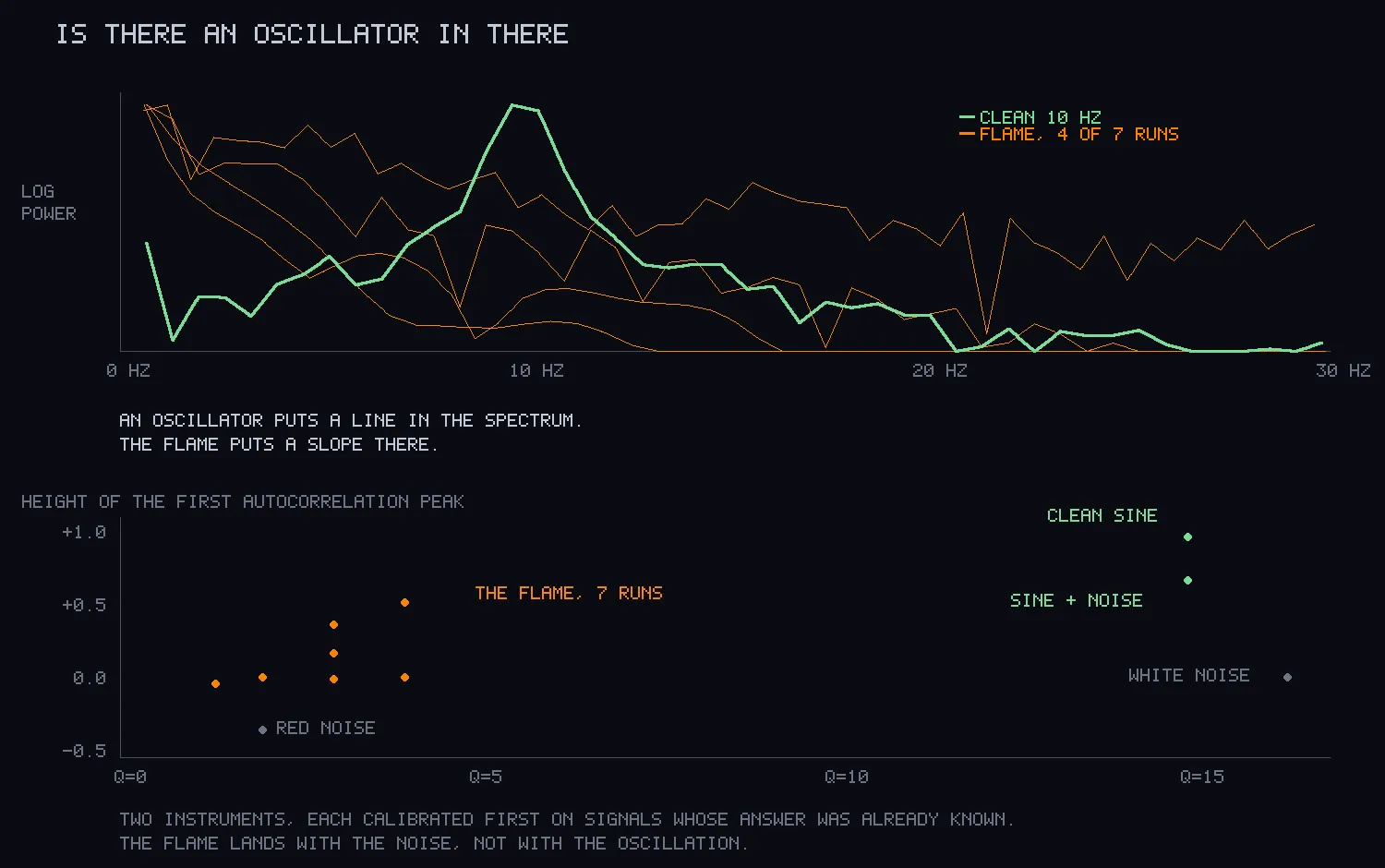
Task: Select the "CLEAN SINE" annotation label
Action: click(x=1102, y=515)
